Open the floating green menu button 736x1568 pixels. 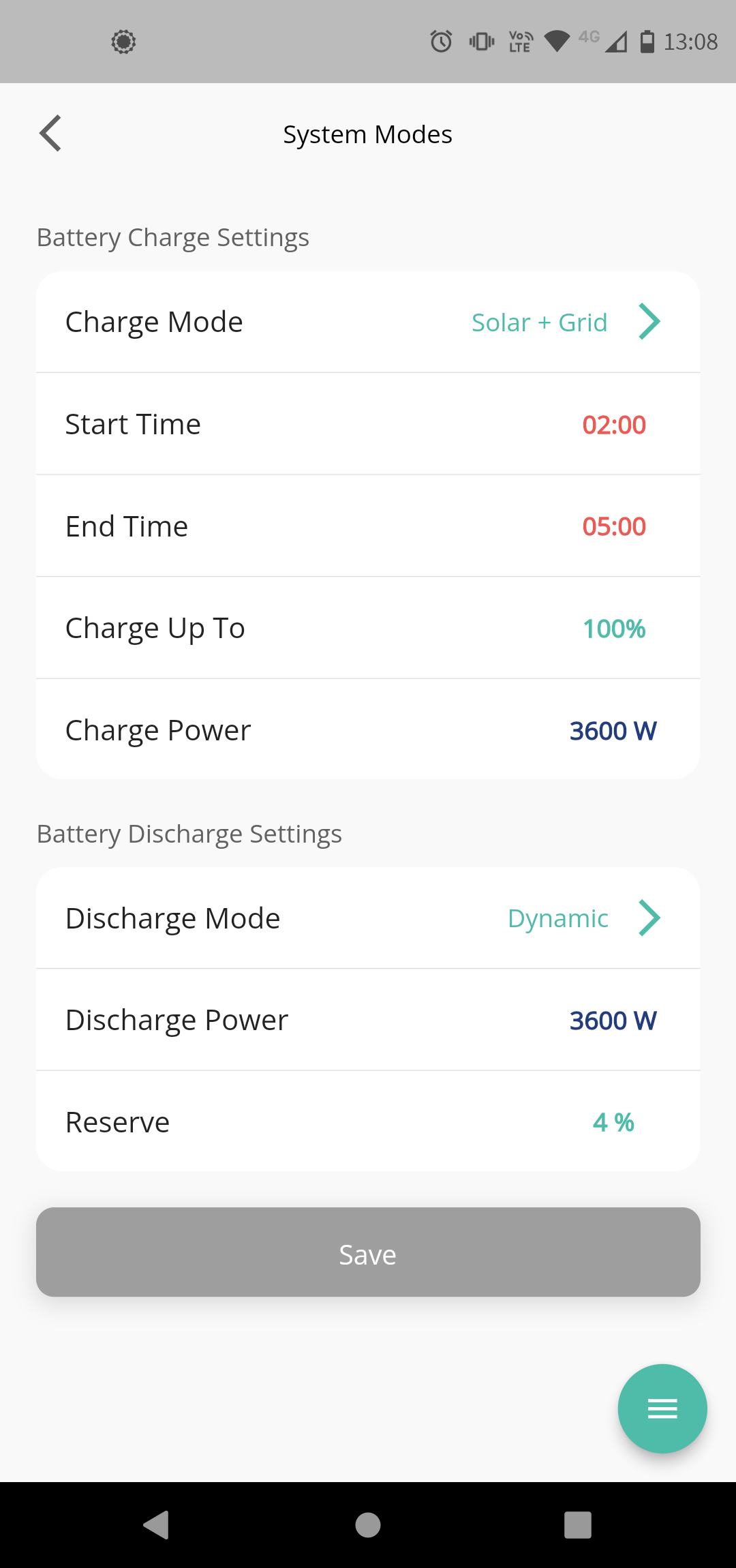point(662,1408)
